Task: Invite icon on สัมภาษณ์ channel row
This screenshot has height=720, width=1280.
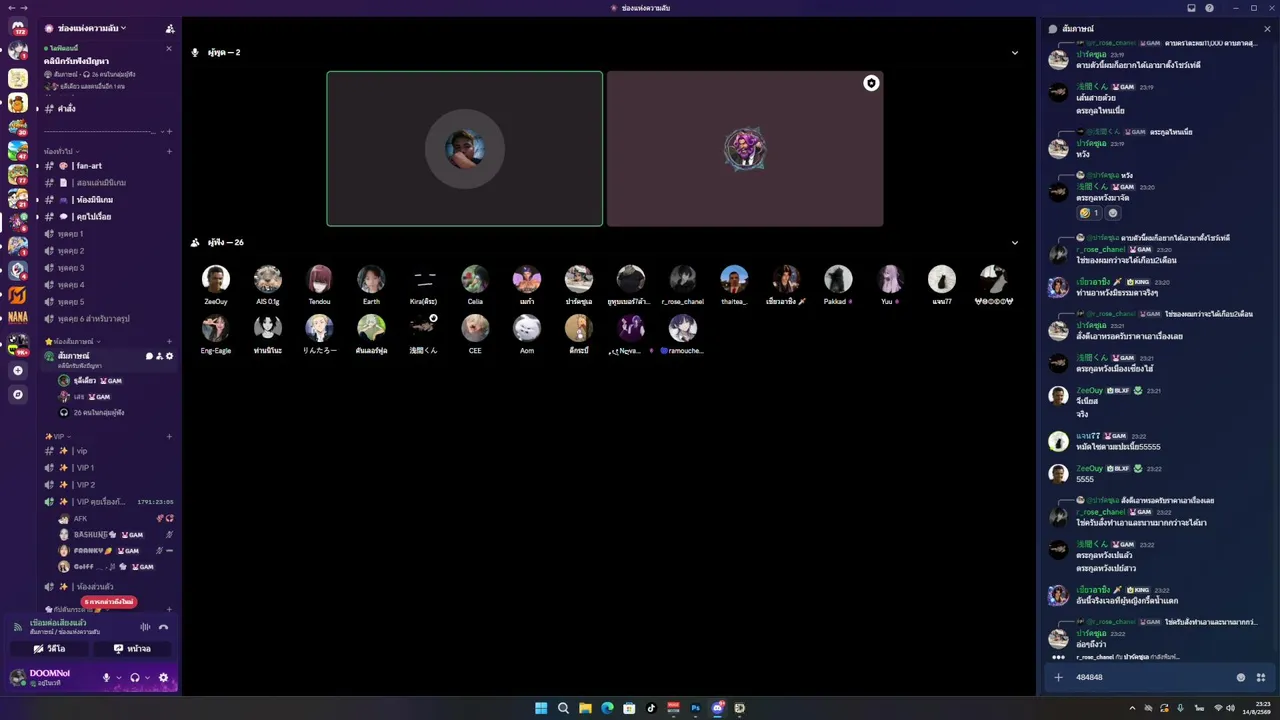Action: (x=159, y=356)
